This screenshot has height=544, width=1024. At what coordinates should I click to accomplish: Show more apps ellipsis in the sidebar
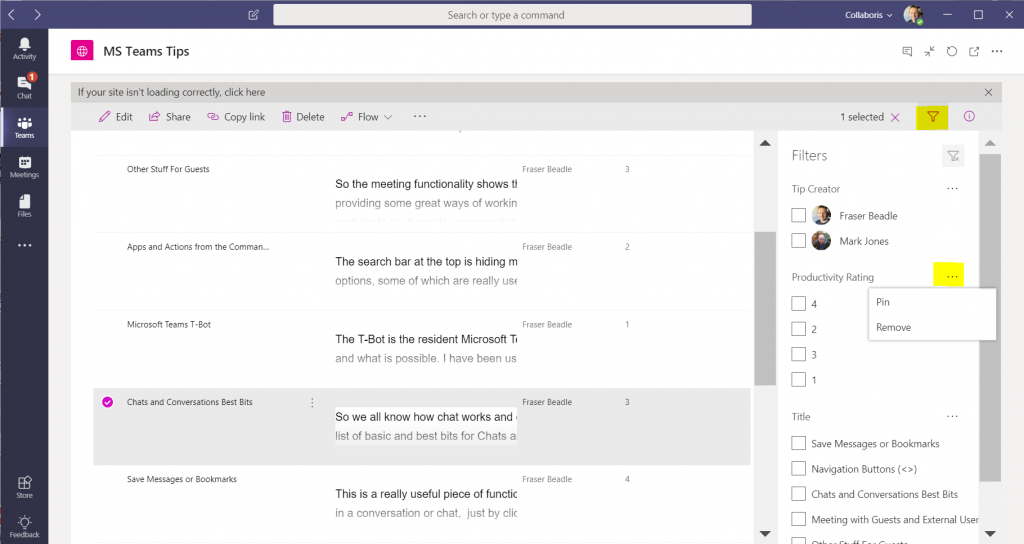[24, 246]
